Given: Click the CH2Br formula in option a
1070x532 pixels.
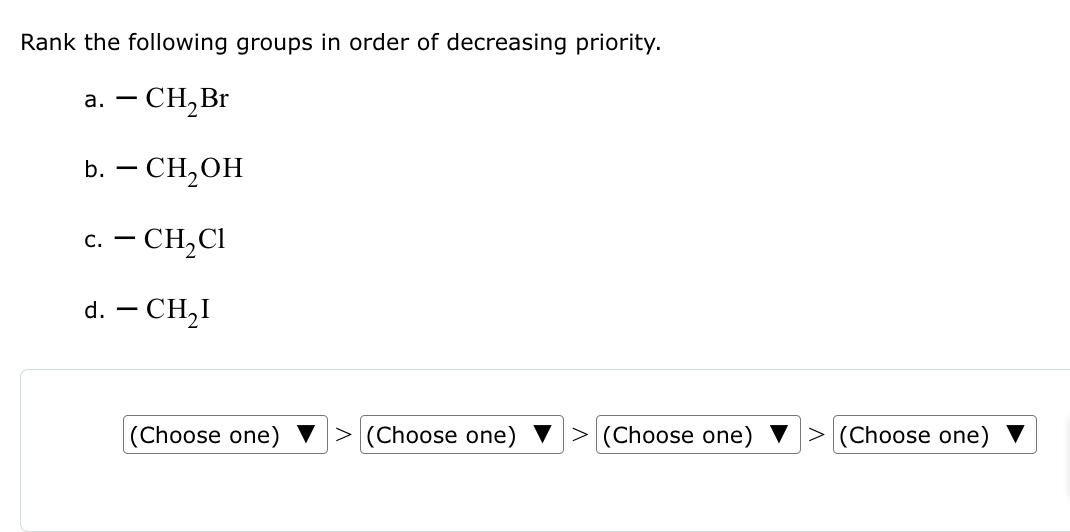Looking at the screenshot, I should (187, 99).
